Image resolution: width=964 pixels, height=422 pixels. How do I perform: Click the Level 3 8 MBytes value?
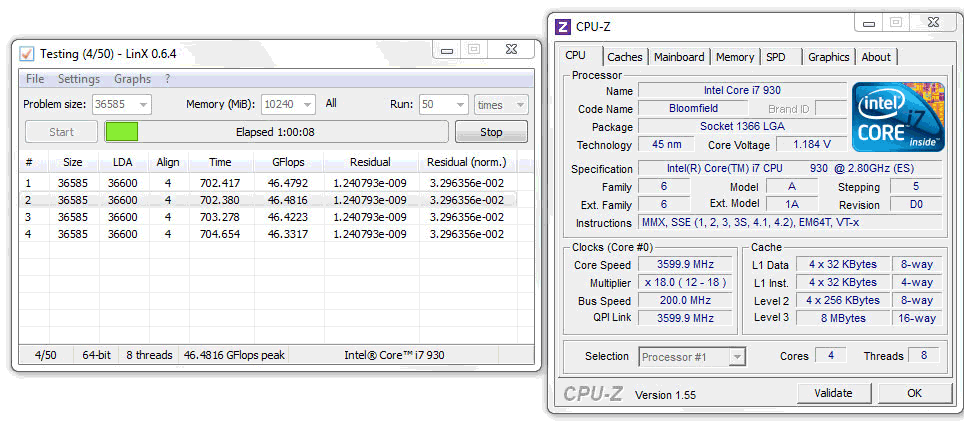842,318
